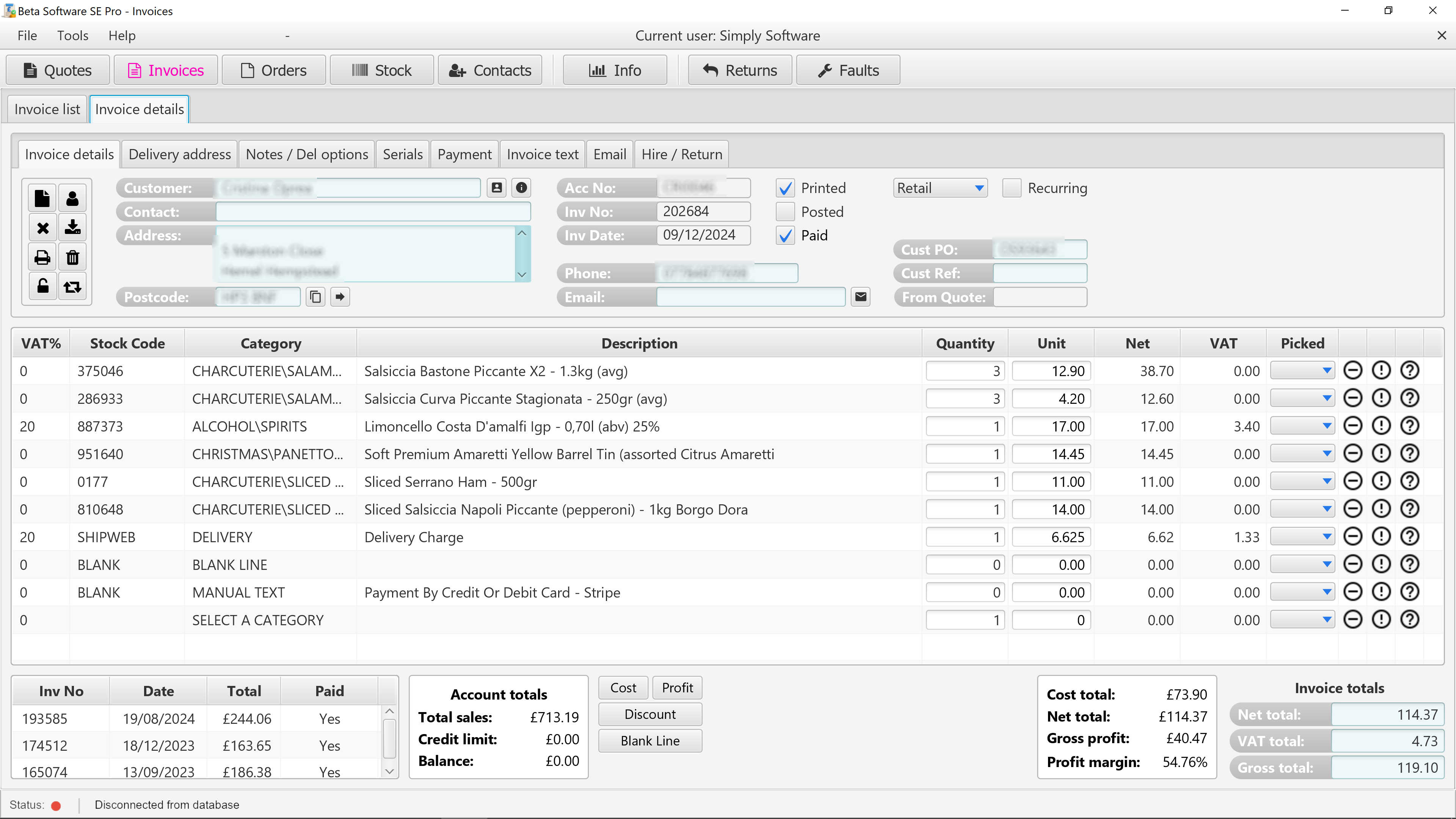Print the current invoice
Image resolution: width=1456 pixels, height=819 pixels.
42,257
